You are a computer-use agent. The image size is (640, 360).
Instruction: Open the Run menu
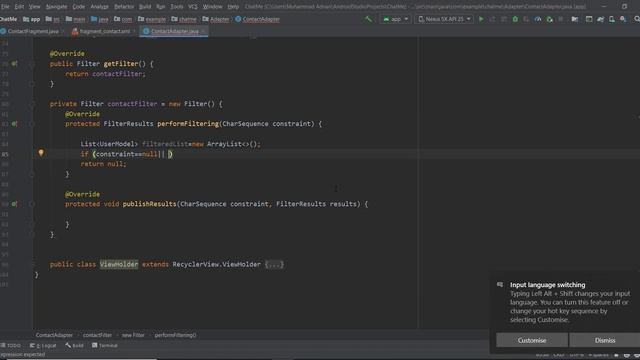tap(160, 7)
